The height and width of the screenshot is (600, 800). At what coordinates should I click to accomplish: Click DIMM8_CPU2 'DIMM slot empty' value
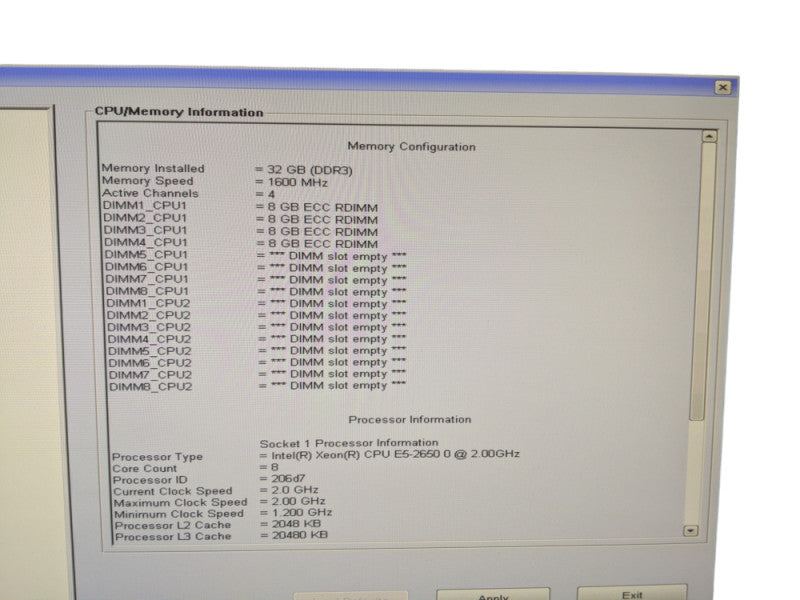[338, 386]
